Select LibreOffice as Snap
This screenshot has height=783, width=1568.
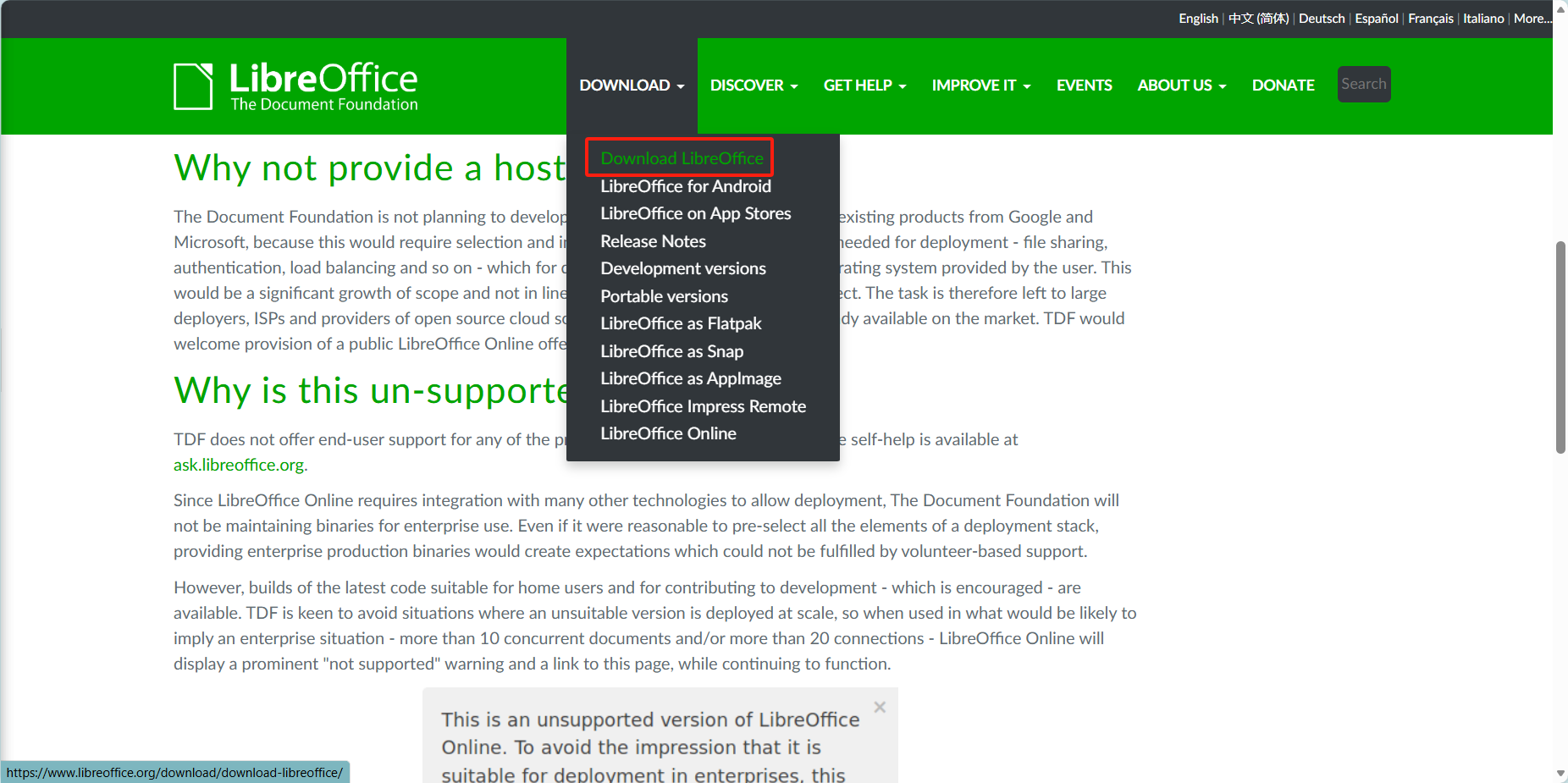tap(671, 351)
